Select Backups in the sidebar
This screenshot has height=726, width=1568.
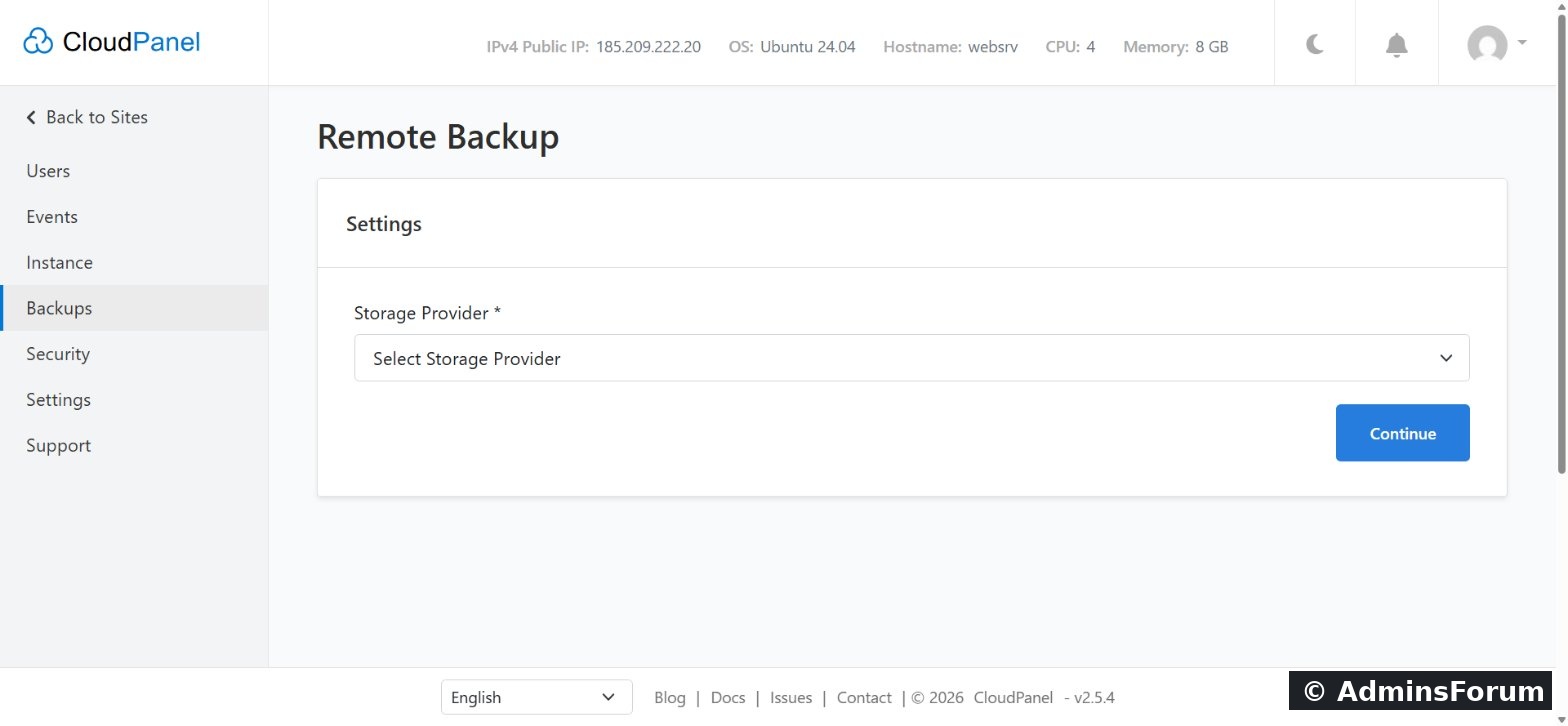pos(134,308)
